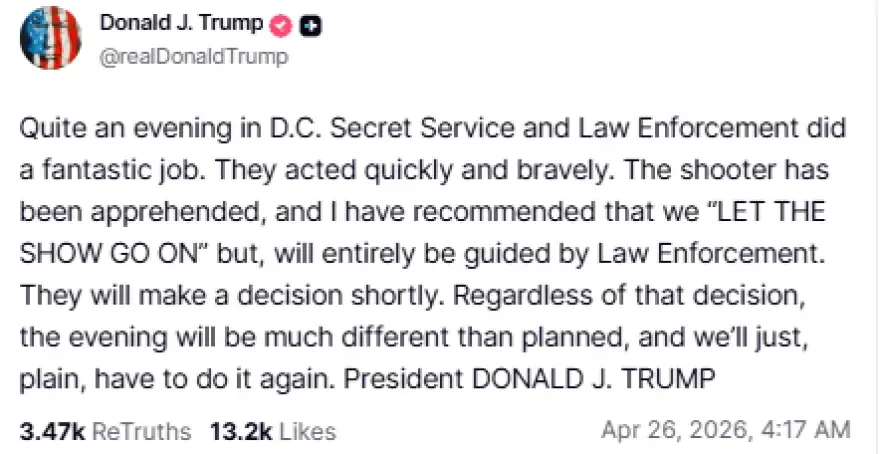Click the Likes label
Viewport: 880px width, 454px height.
(307, 431)
